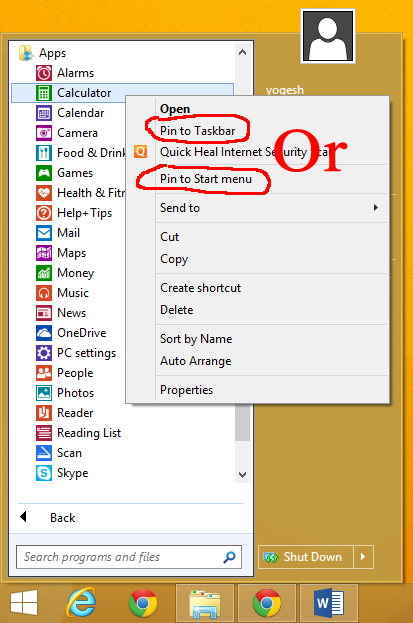Choose Pin to Start menu
The image size is (413, 623).
click(206, 179)
